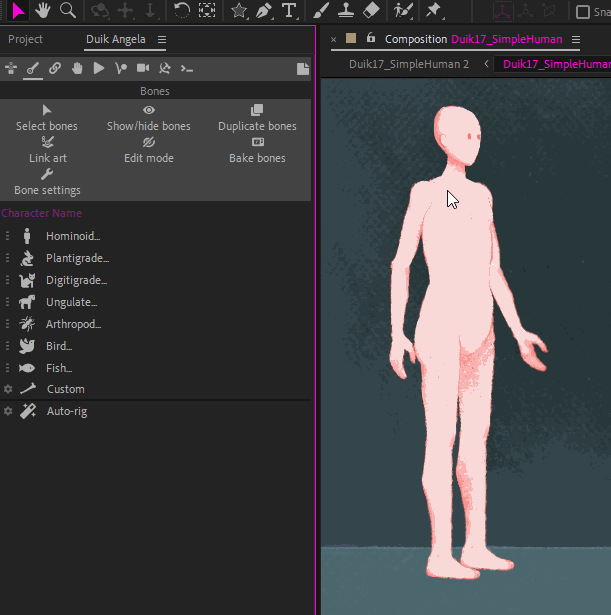Click the Fish bone preset icon
This screenshot has width=611, height=615.
27,368
